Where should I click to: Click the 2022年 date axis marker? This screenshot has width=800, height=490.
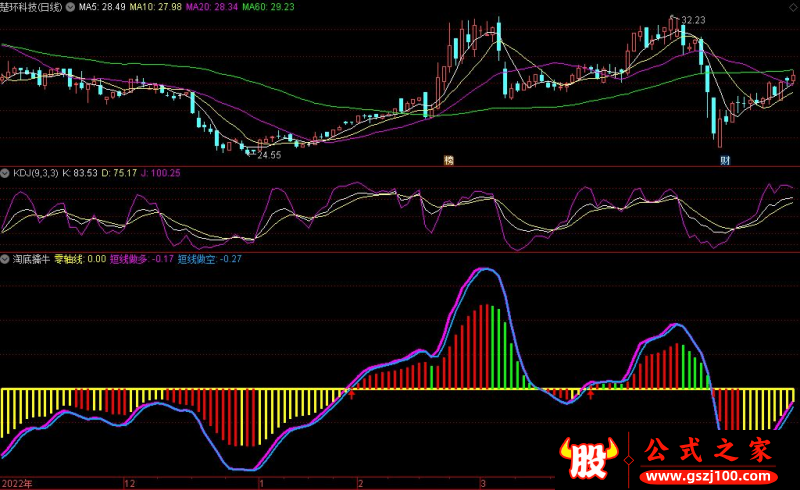click(17, 482)
